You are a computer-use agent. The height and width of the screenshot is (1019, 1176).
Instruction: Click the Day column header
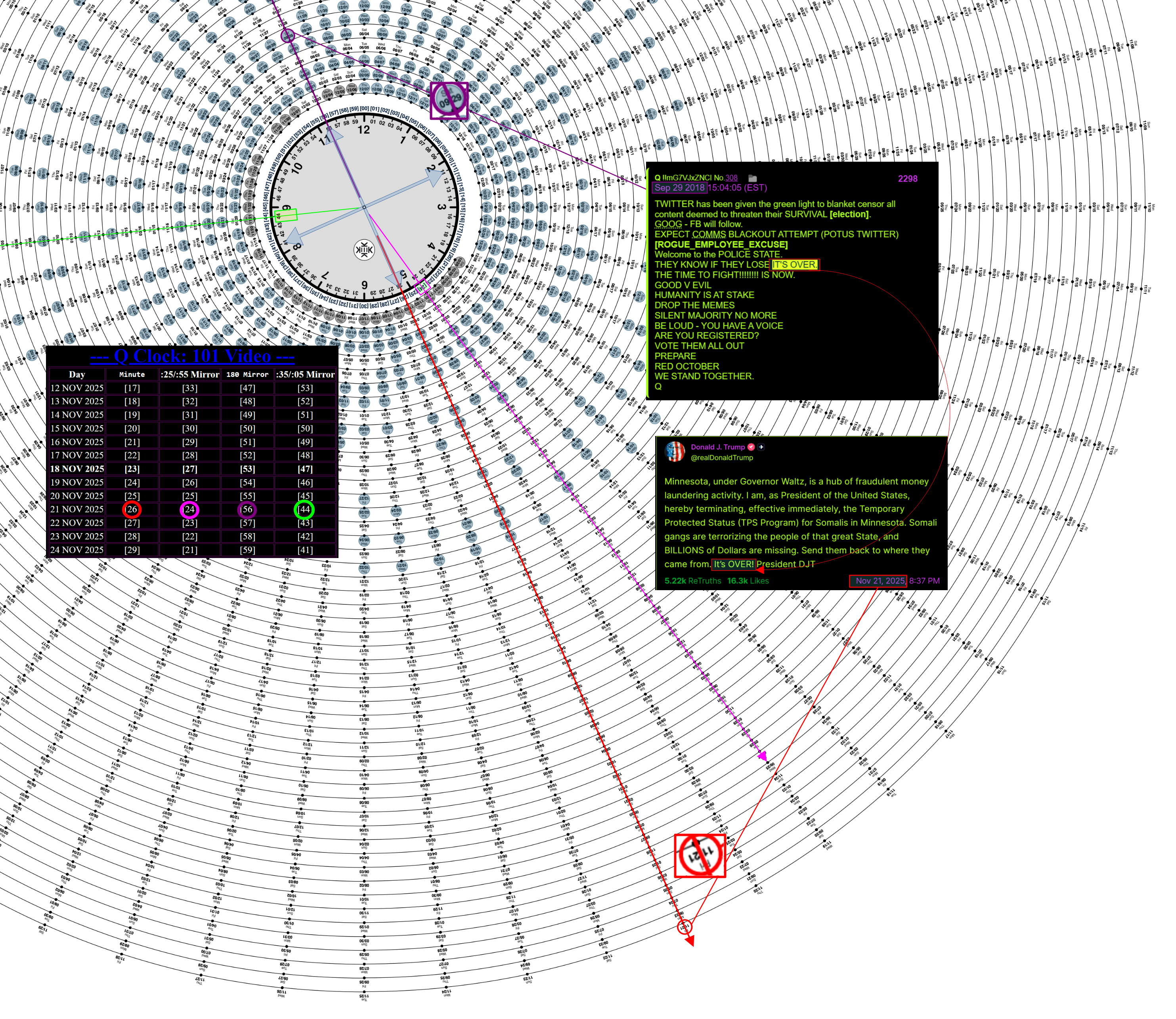tap(77, 374)
